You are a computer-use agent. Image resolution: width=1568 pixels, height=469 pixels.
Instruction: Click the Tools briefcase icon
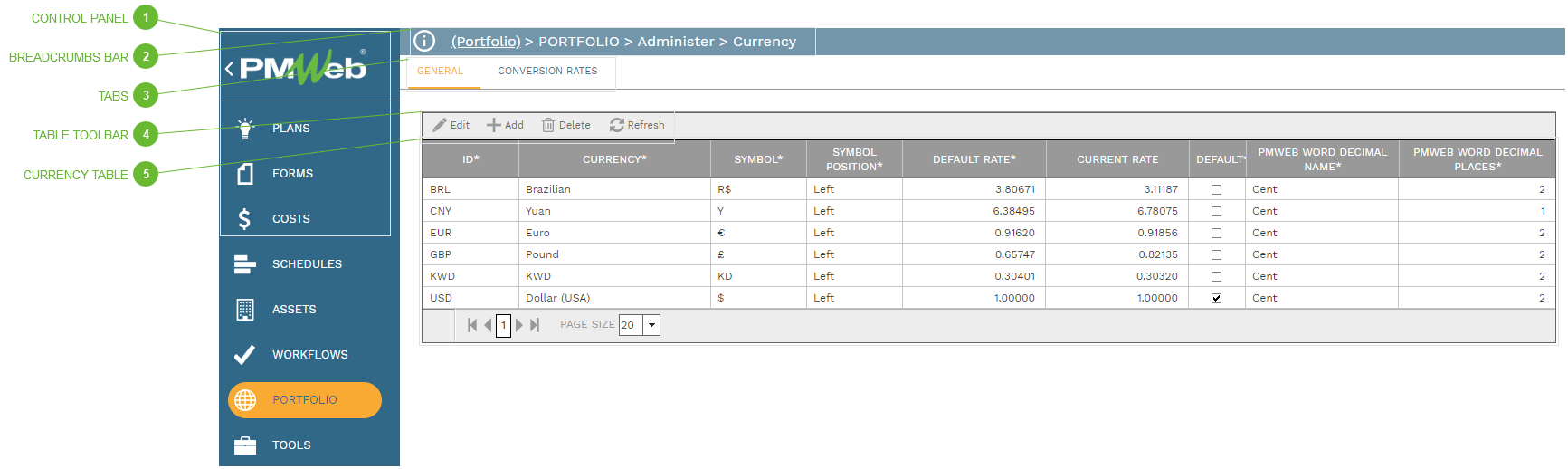click(244, 445)
